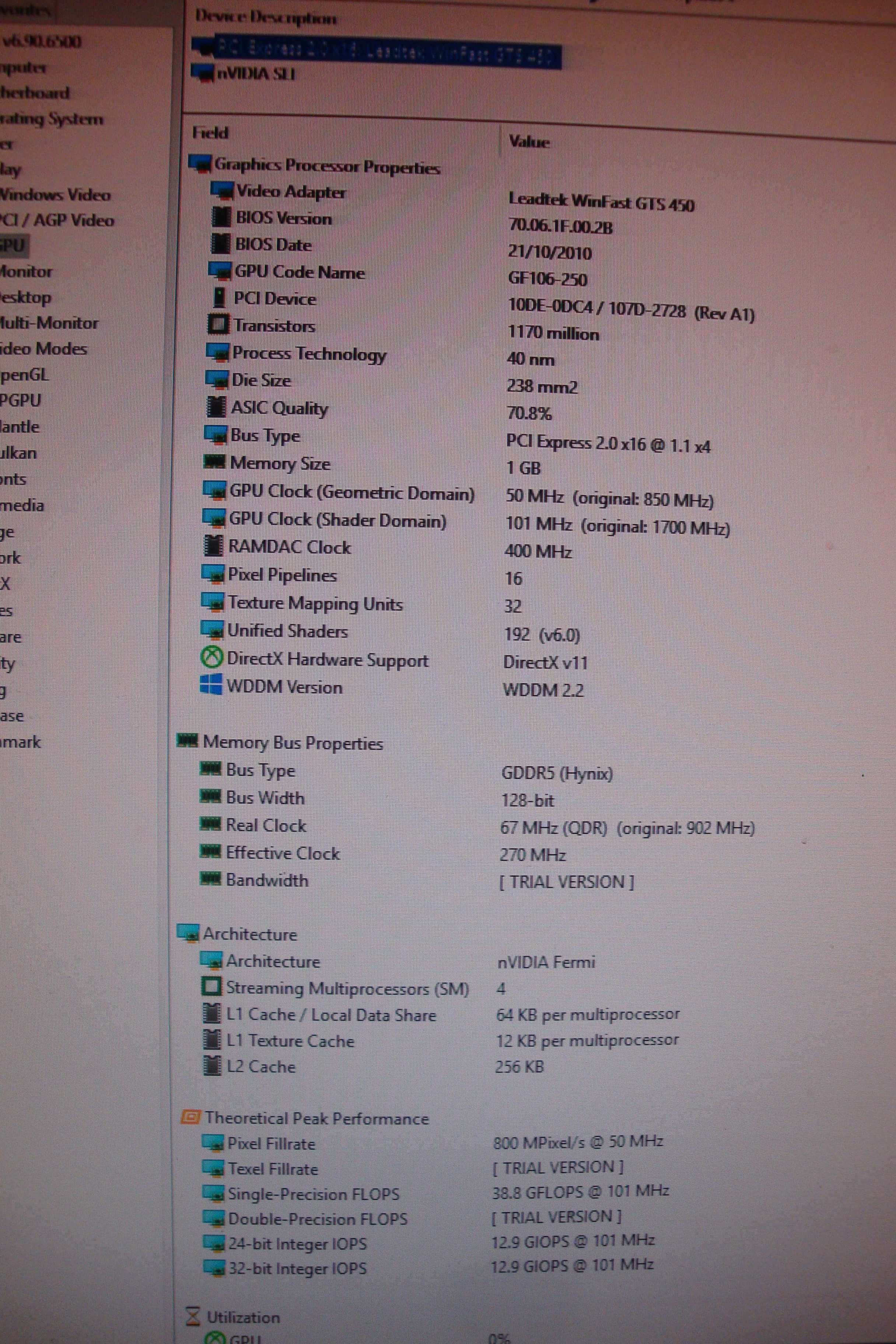Open the Monitor sidebar item

pyautogui.click(x=26, y=272)
